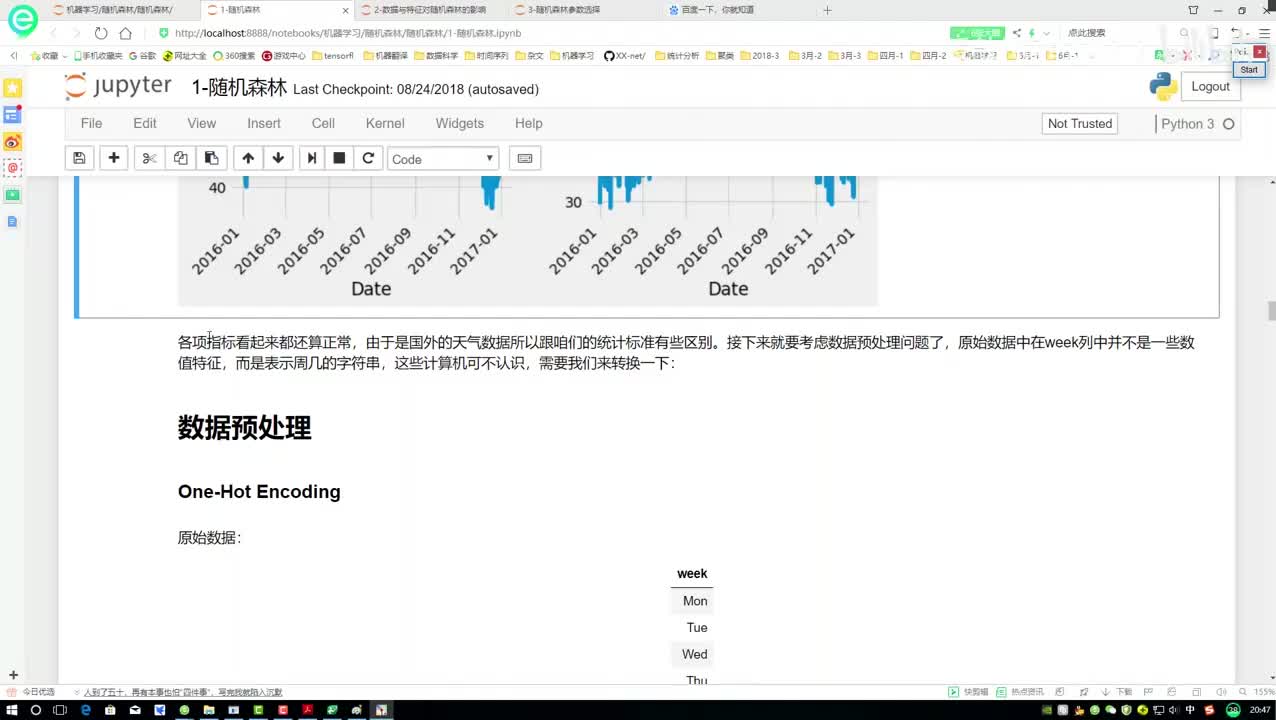
Task: Launch Edge browser from taskbar
Action: (85, 710)
